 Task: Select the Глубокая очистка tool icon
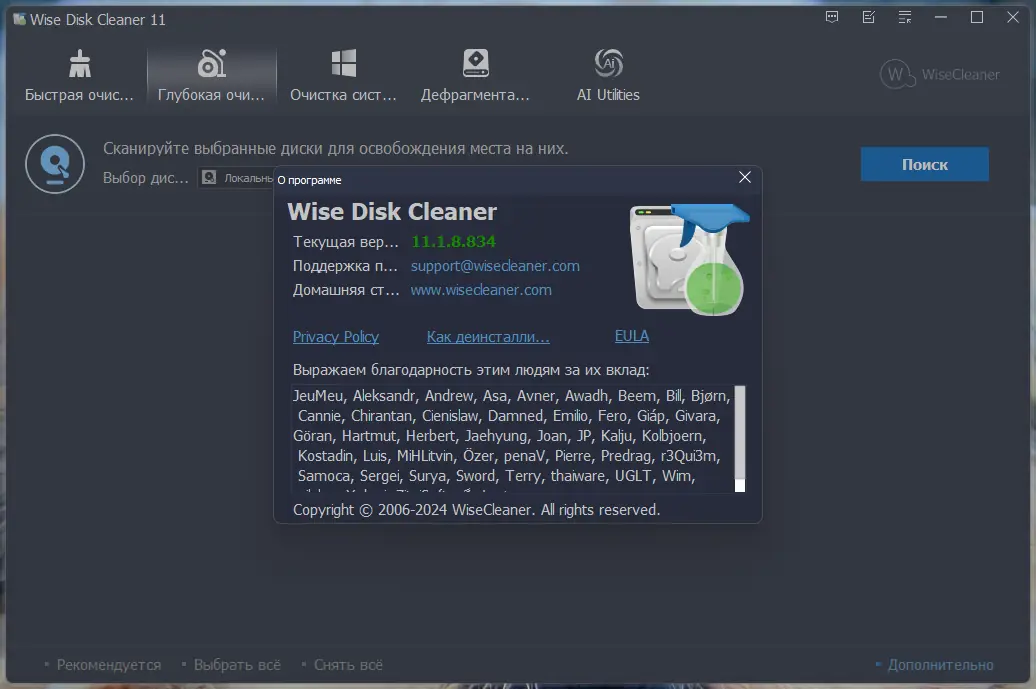[x=211, y=62]
